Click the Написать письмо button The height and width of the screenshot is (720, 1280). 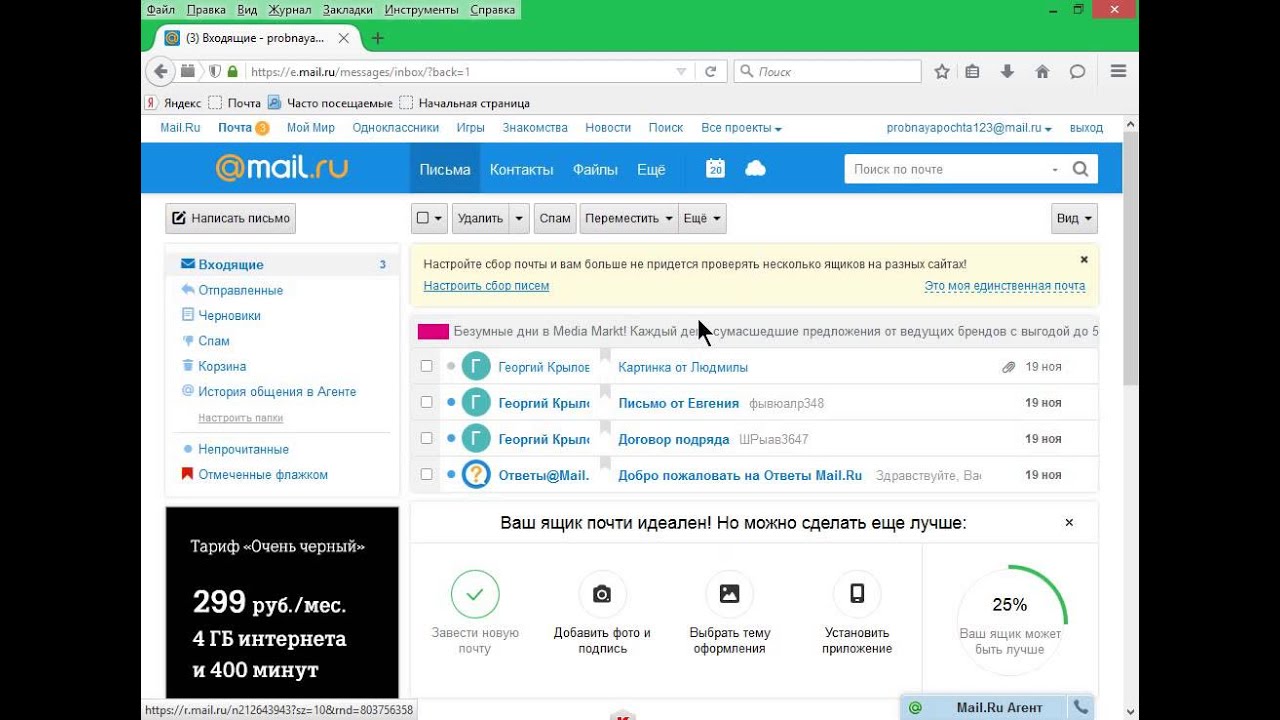point(231,218)
